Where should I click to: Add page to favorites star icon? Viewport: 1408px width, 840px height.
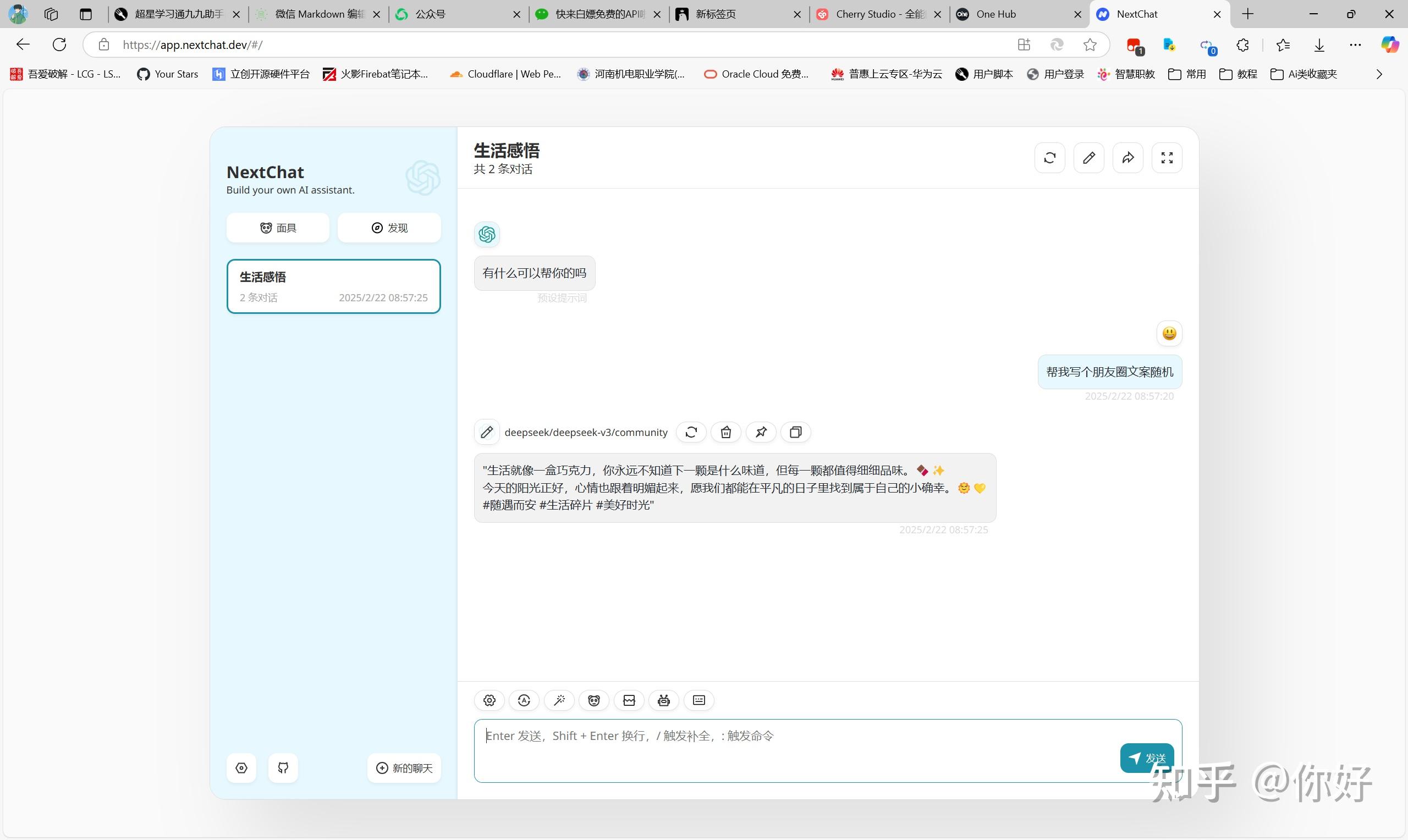(x=1090, y=45)
